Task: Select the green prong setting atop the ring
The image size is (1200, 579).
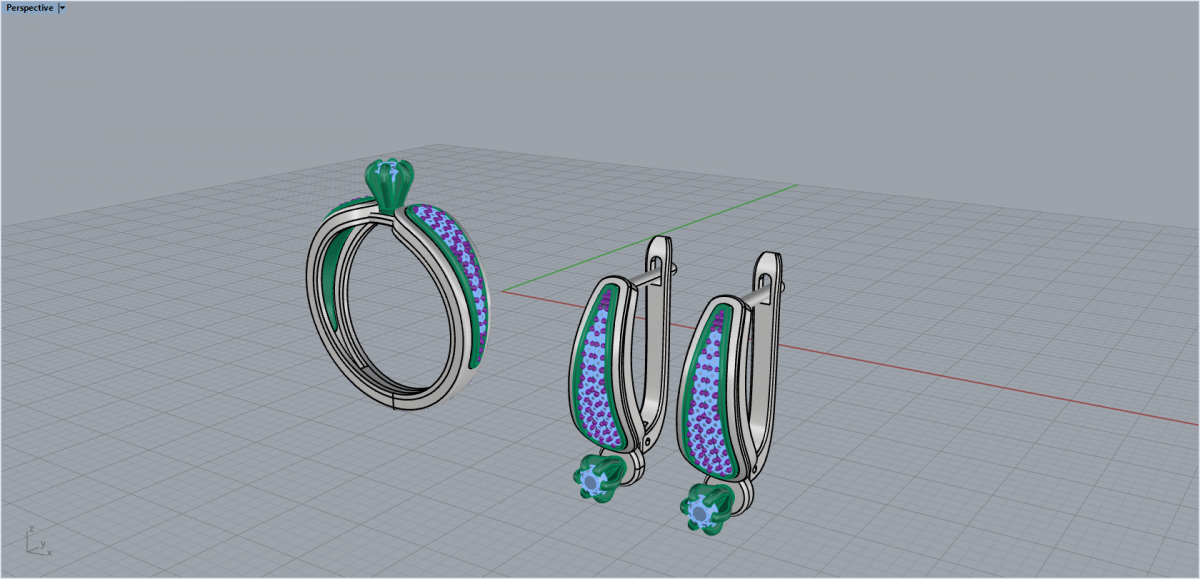Action: click(x=385, y=187)
